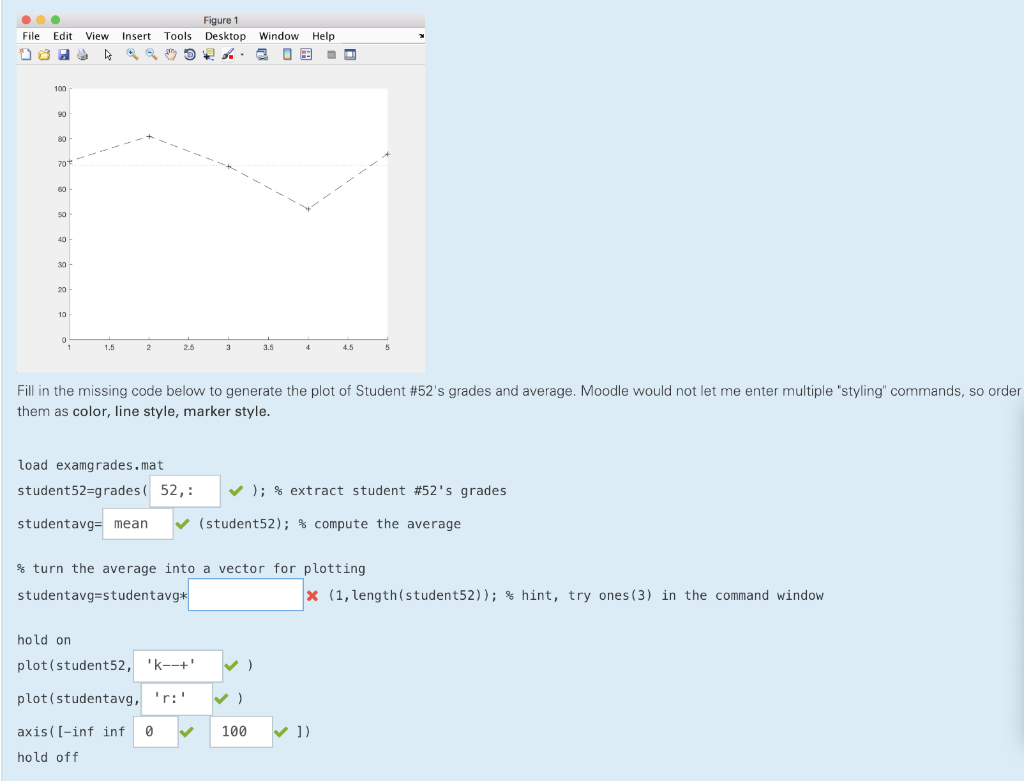Open the Help menu

[323, 37]
